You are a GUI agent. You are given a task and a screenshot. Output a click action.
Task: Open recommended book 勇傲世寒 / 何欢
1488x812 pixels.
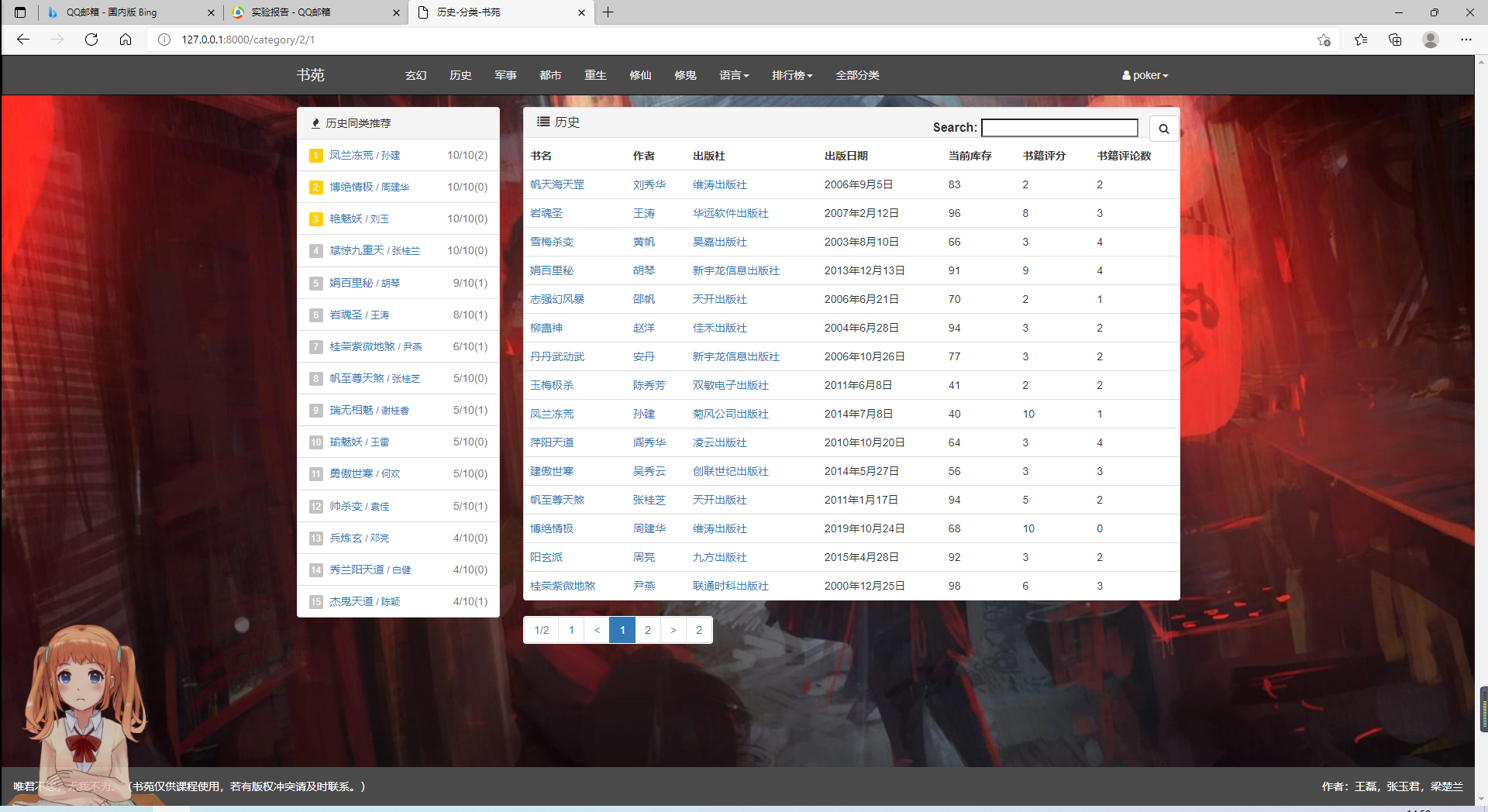click(x=365, y=473)
